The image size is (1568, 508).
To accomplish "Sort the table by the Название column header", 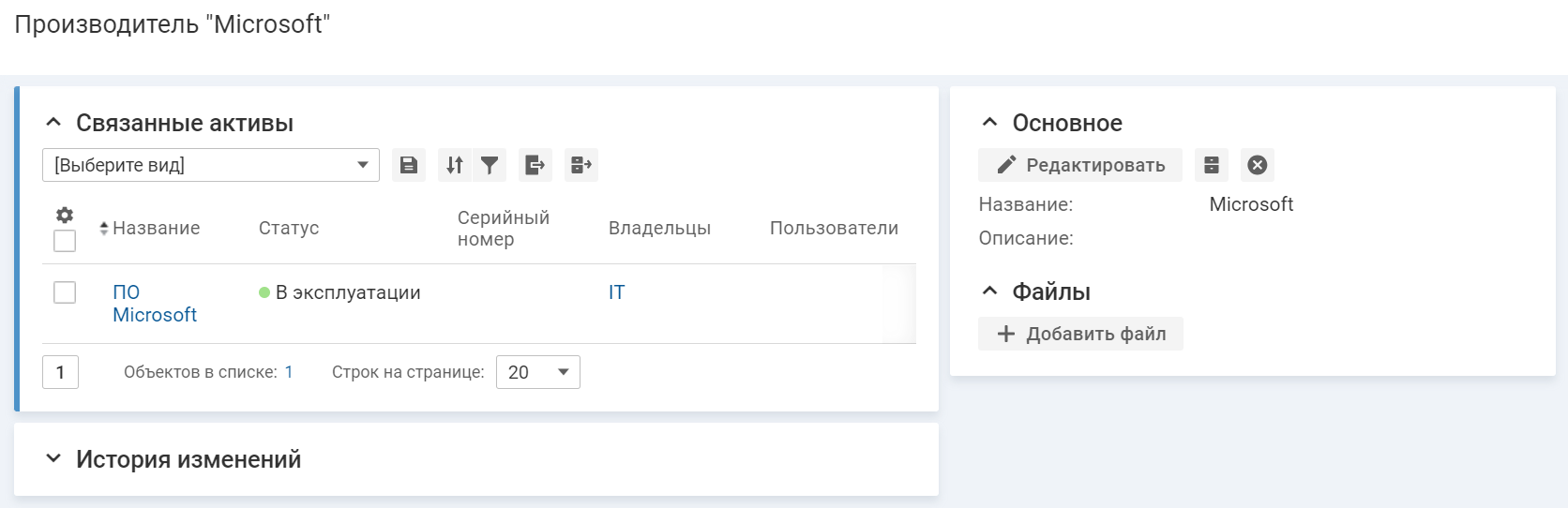I will [x=156, y=228].
